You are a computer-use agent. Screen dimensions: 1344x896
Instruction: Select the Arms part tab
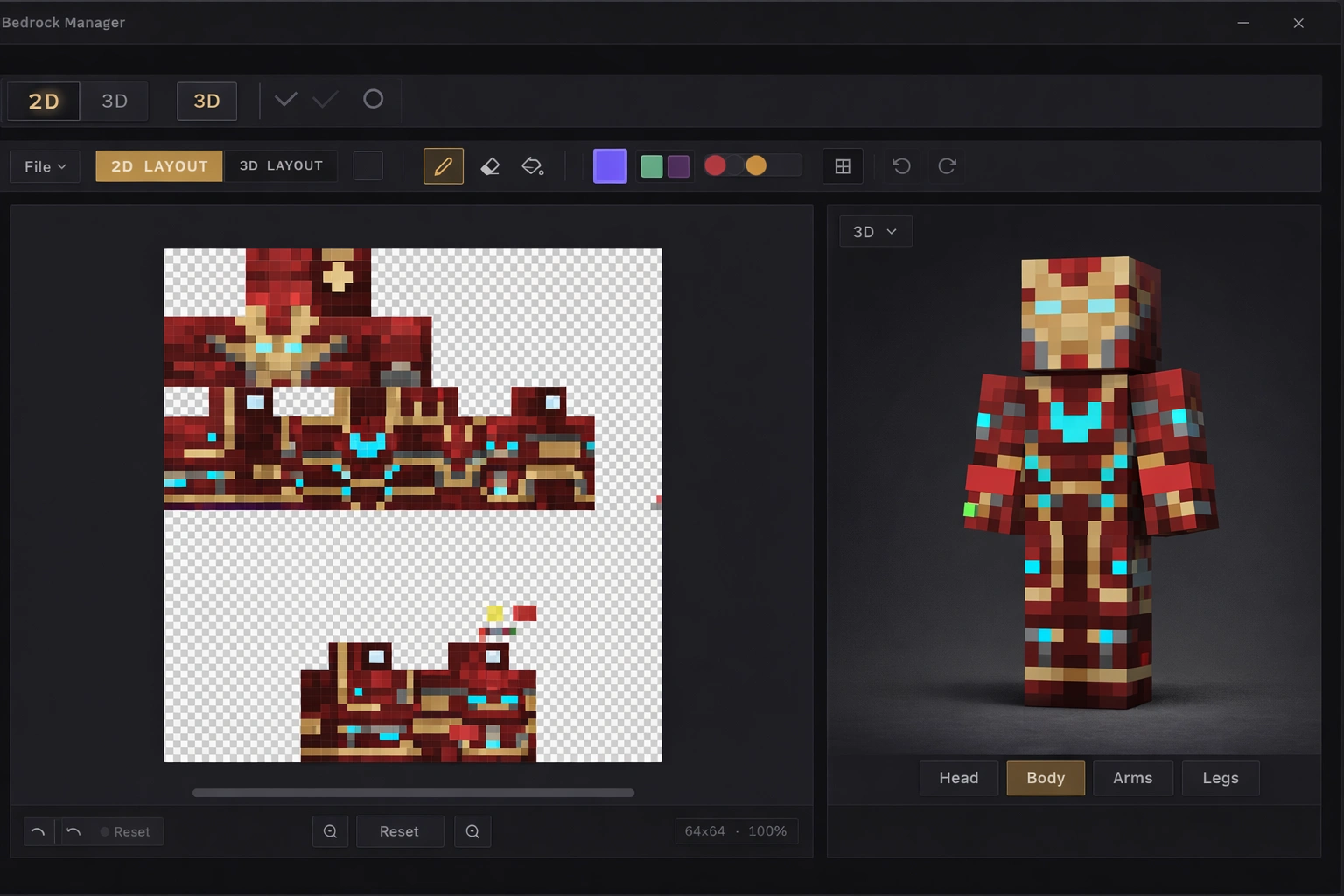[x=1133, y=778]
